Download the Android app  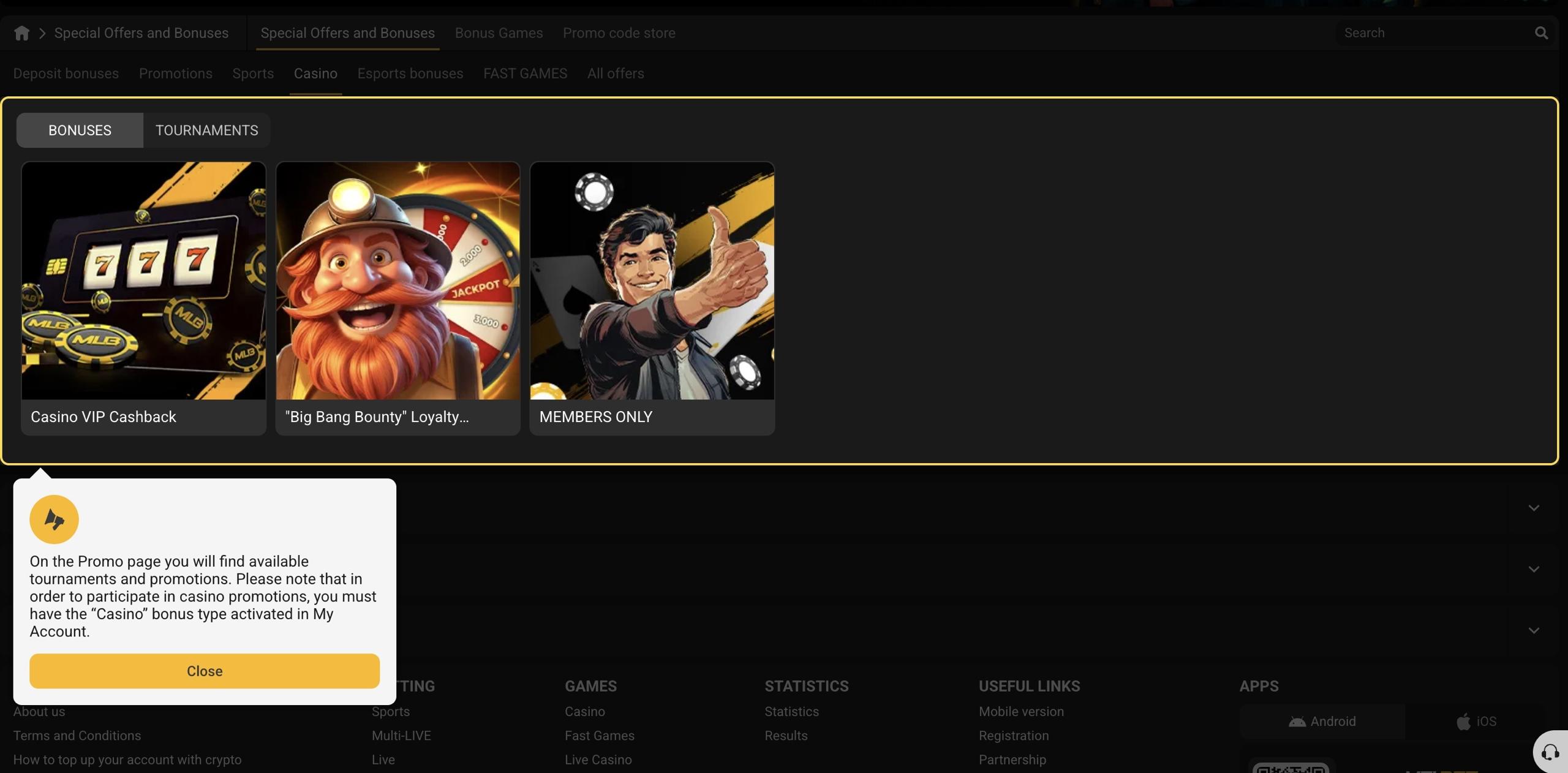(1322, 722)
